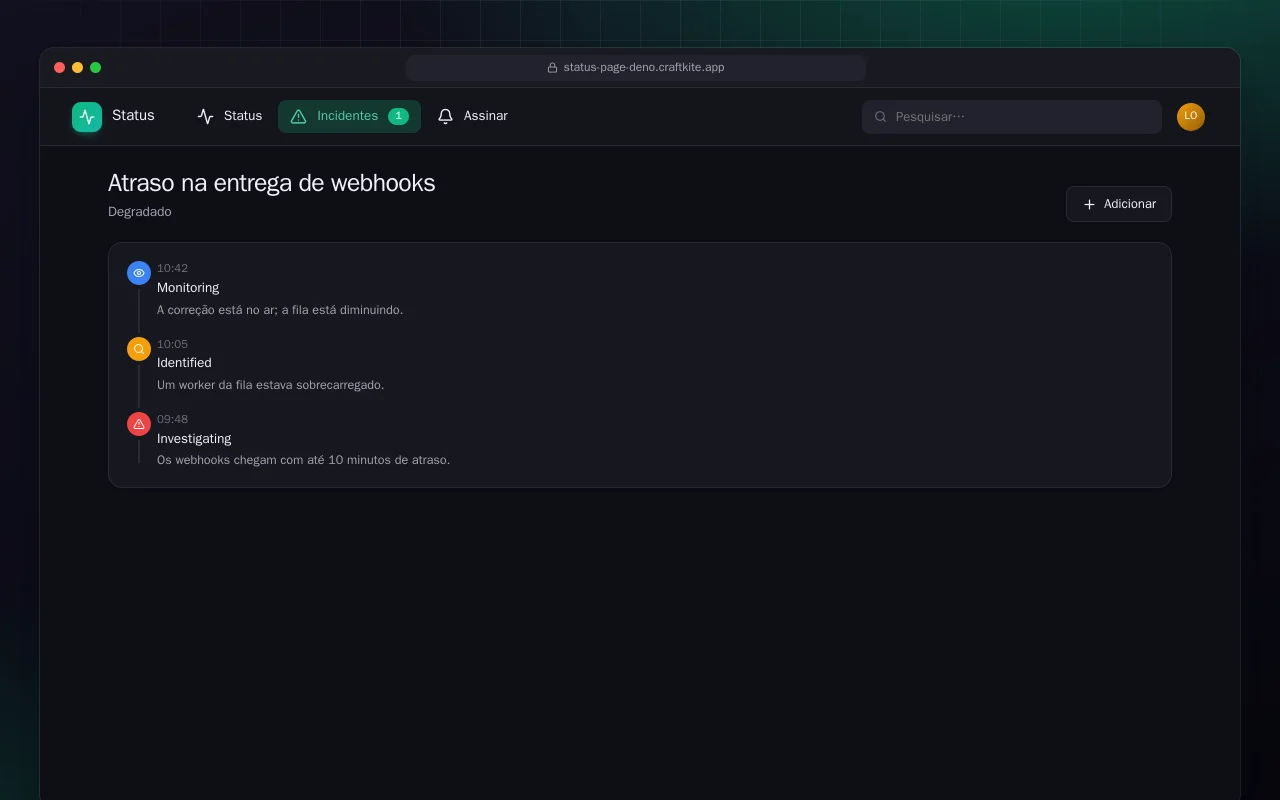Click the 10:42 timestamp

click(172, 268)
